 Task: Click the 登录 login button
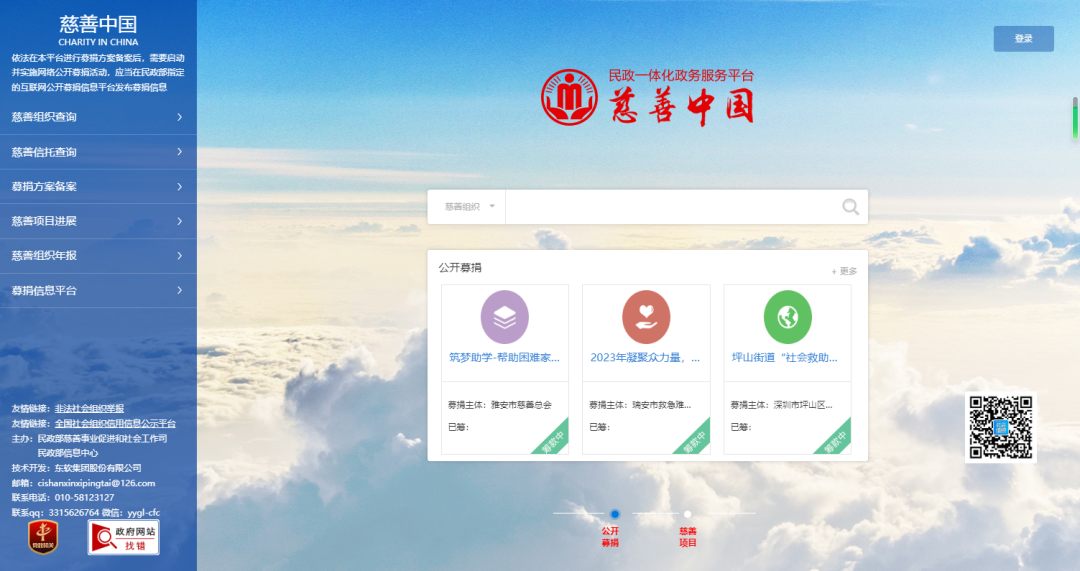pos(1024,39)
